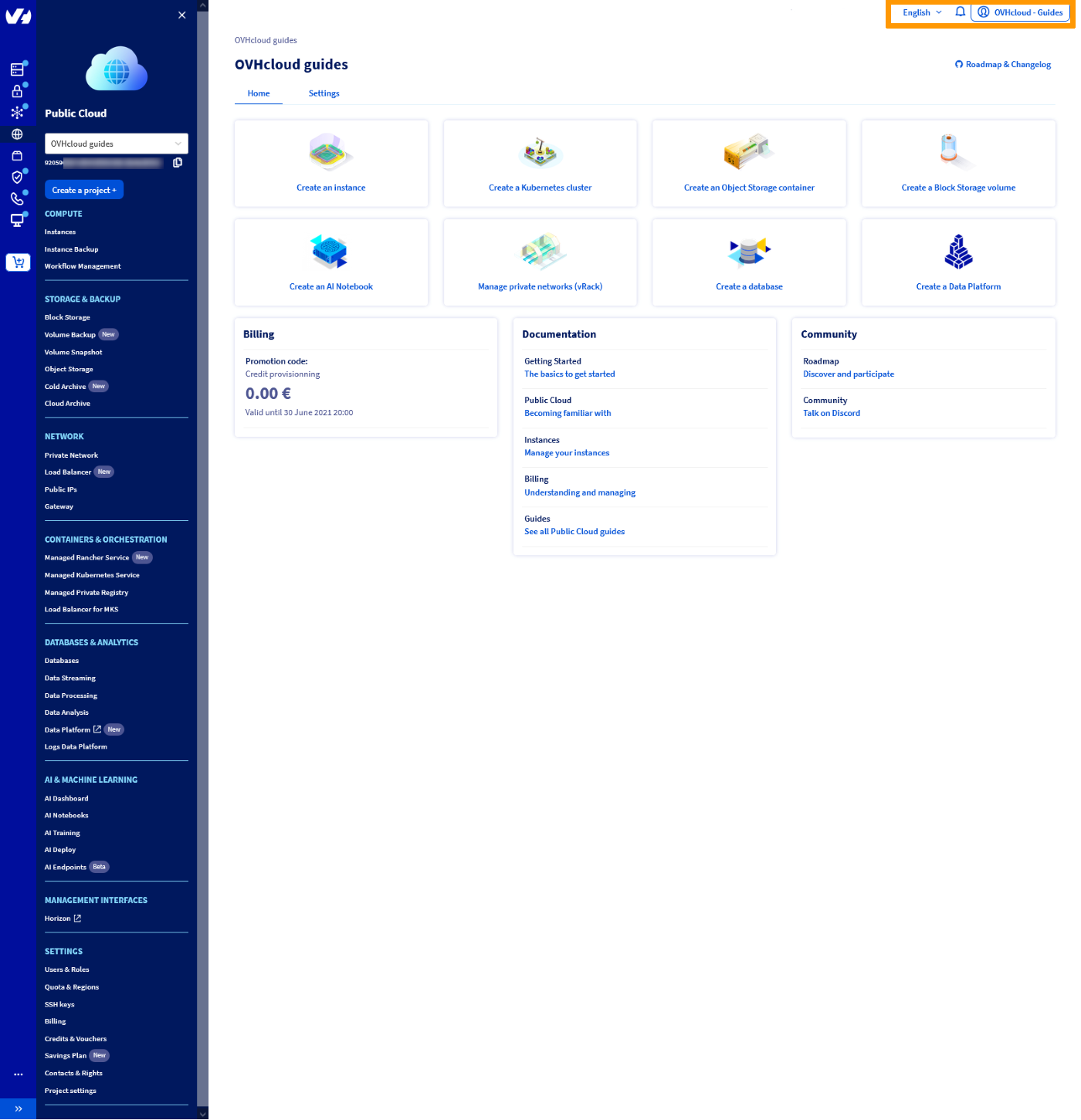Click the shopping cart order icon
The width and height of the screenshot is (1081, 1120).
click(x=18, y=262)
